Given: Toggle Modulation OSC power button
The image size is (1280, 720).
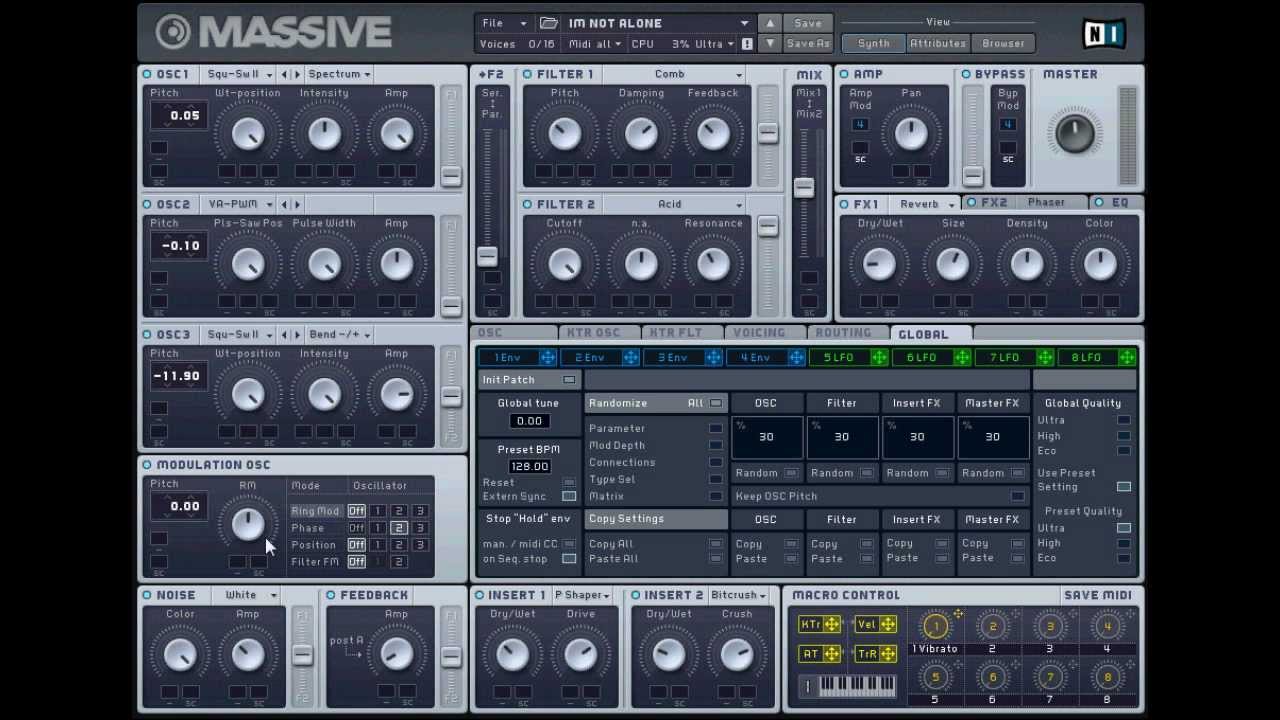Looking at the screenshot, I should (147, 465).
